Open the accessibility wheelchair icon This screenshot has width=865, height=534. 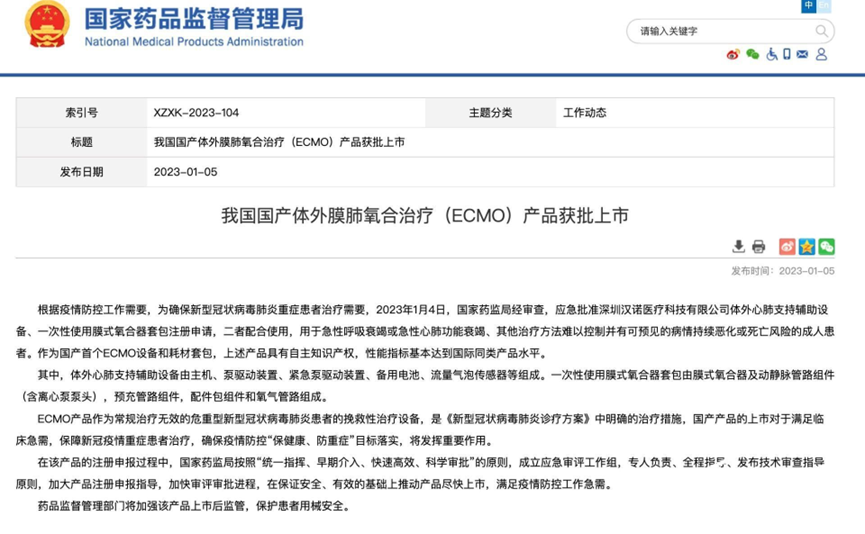coord(771,54)
